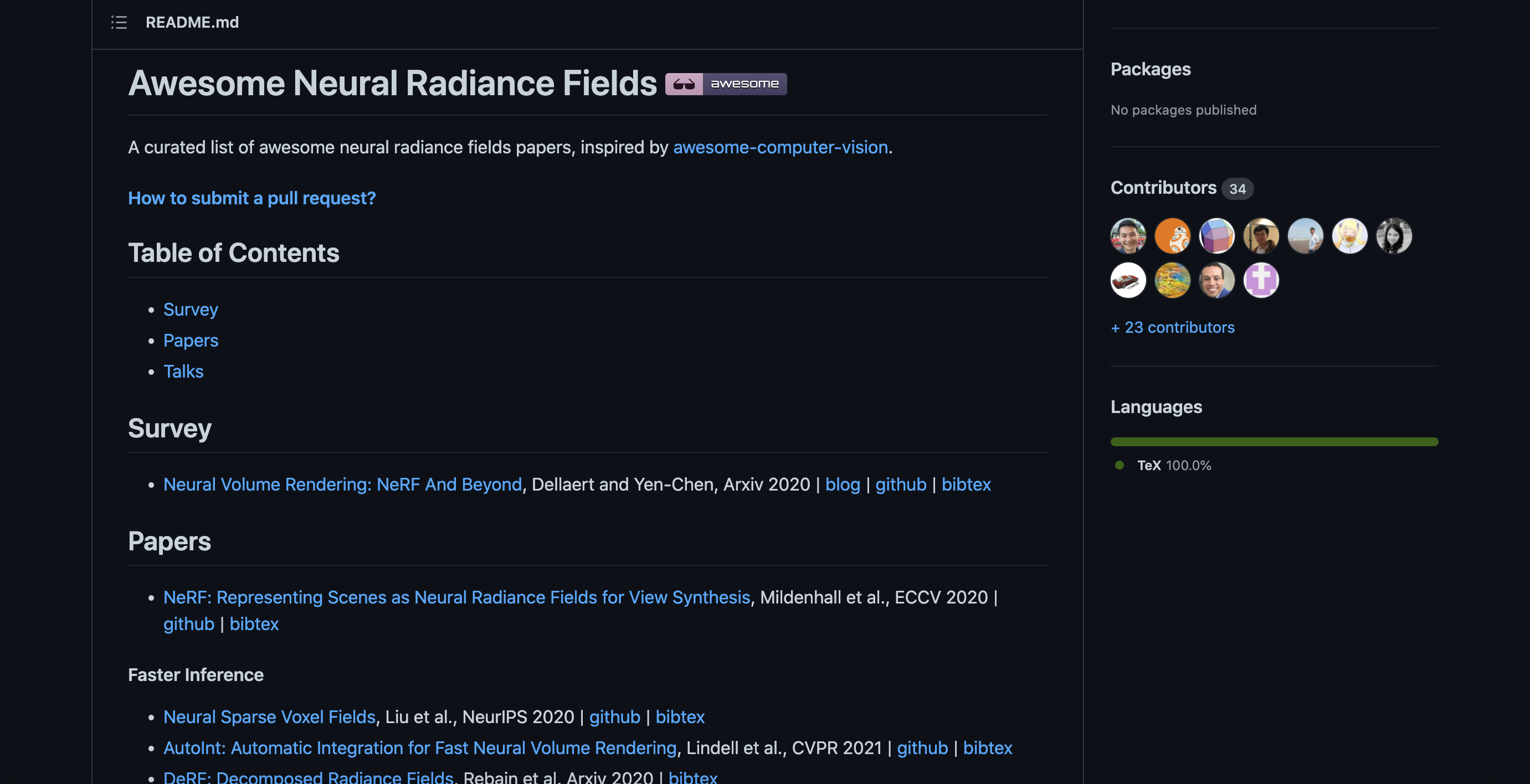
Task: Open the red car contributor avatar
Action: [1128, 280]
